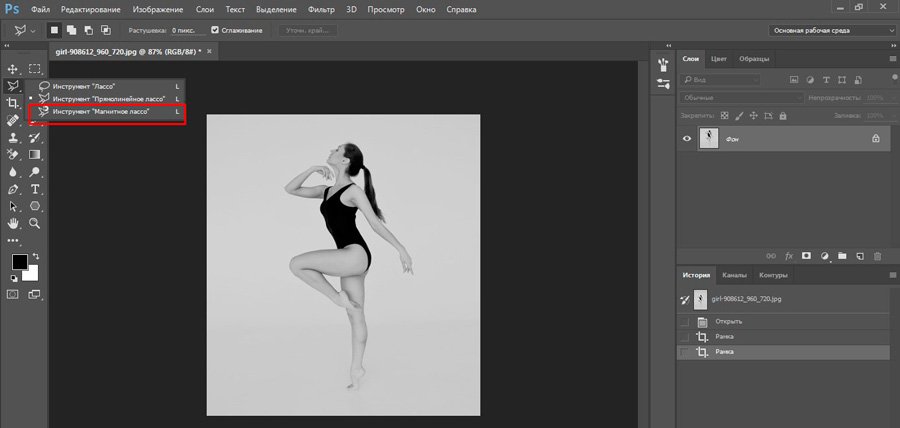Enable the Сглаживание anti-alias checkbox

tap(214, 31)
